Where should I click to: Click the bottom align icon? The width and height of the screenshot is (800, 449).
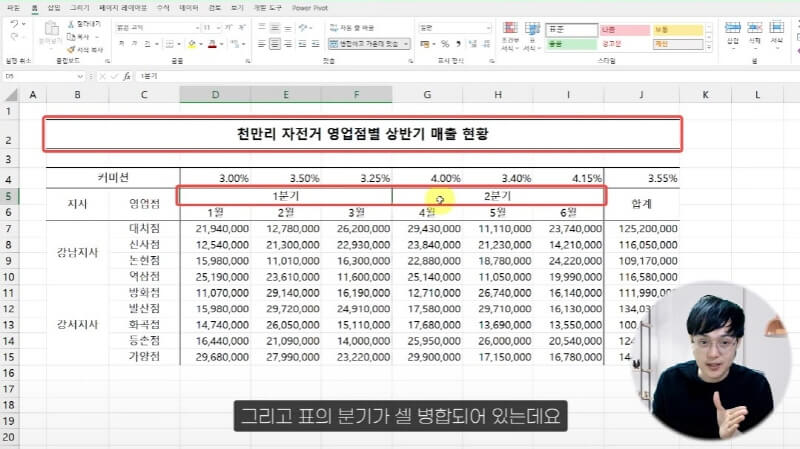tap(288, 28)
